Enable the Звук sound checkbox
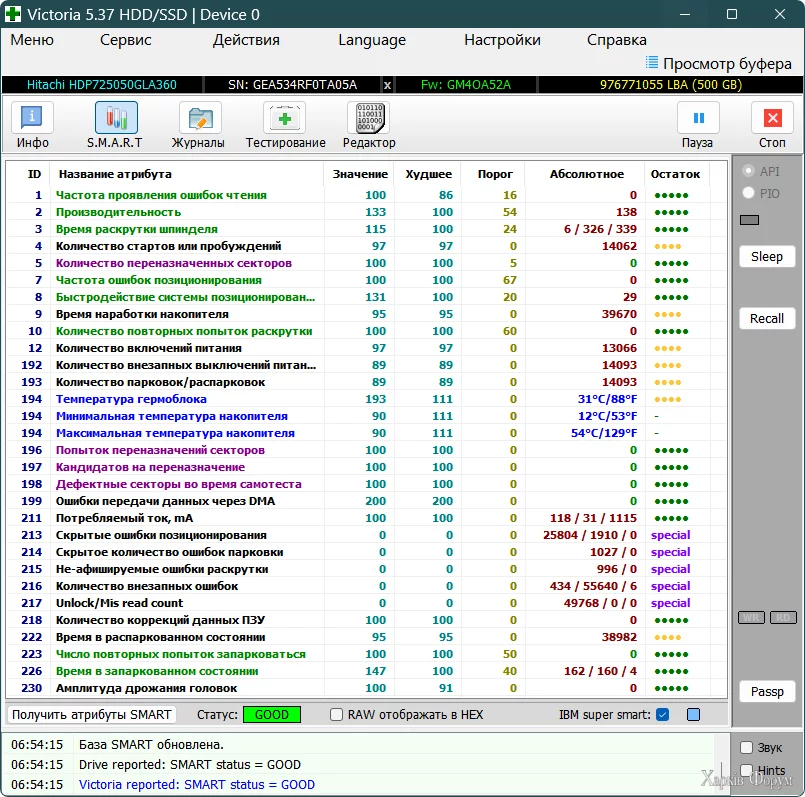This screenshot has height=797, width=805. point(746,747)
